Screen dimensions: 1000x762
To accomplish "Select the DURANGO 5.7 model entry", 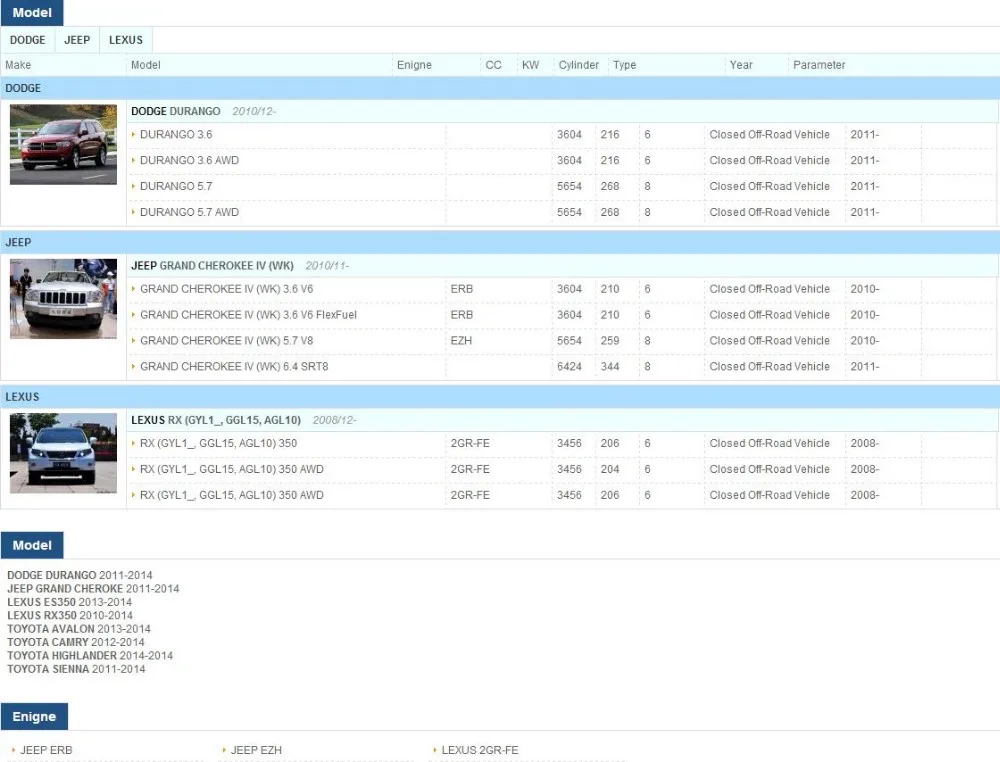I will tap(176, 186).
